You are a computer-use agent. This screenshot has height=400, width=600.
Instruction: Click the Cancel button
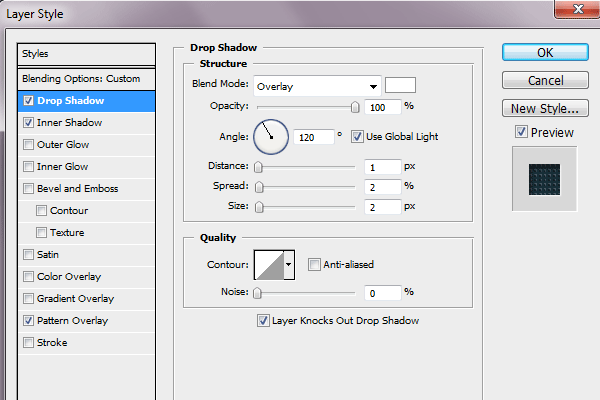tap(544, 80)
